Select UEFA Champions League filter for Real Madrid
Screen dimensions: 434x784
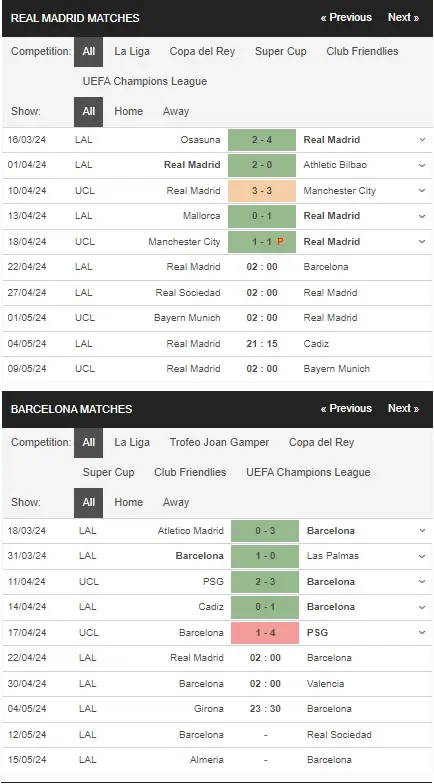(145, 82)
